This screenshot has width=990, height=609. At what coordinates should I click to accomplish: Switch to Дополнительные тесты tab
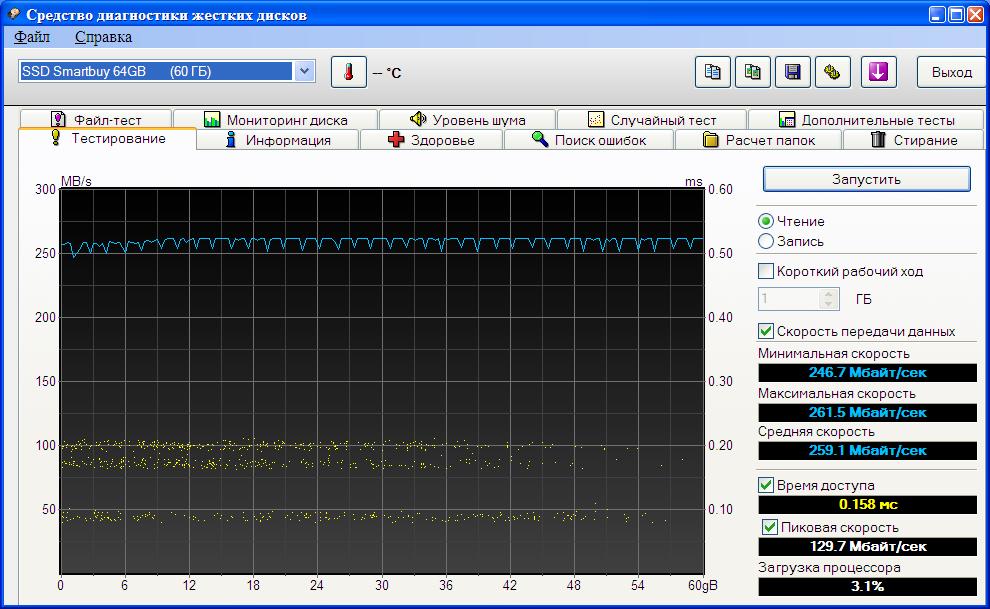click(866, 119)
